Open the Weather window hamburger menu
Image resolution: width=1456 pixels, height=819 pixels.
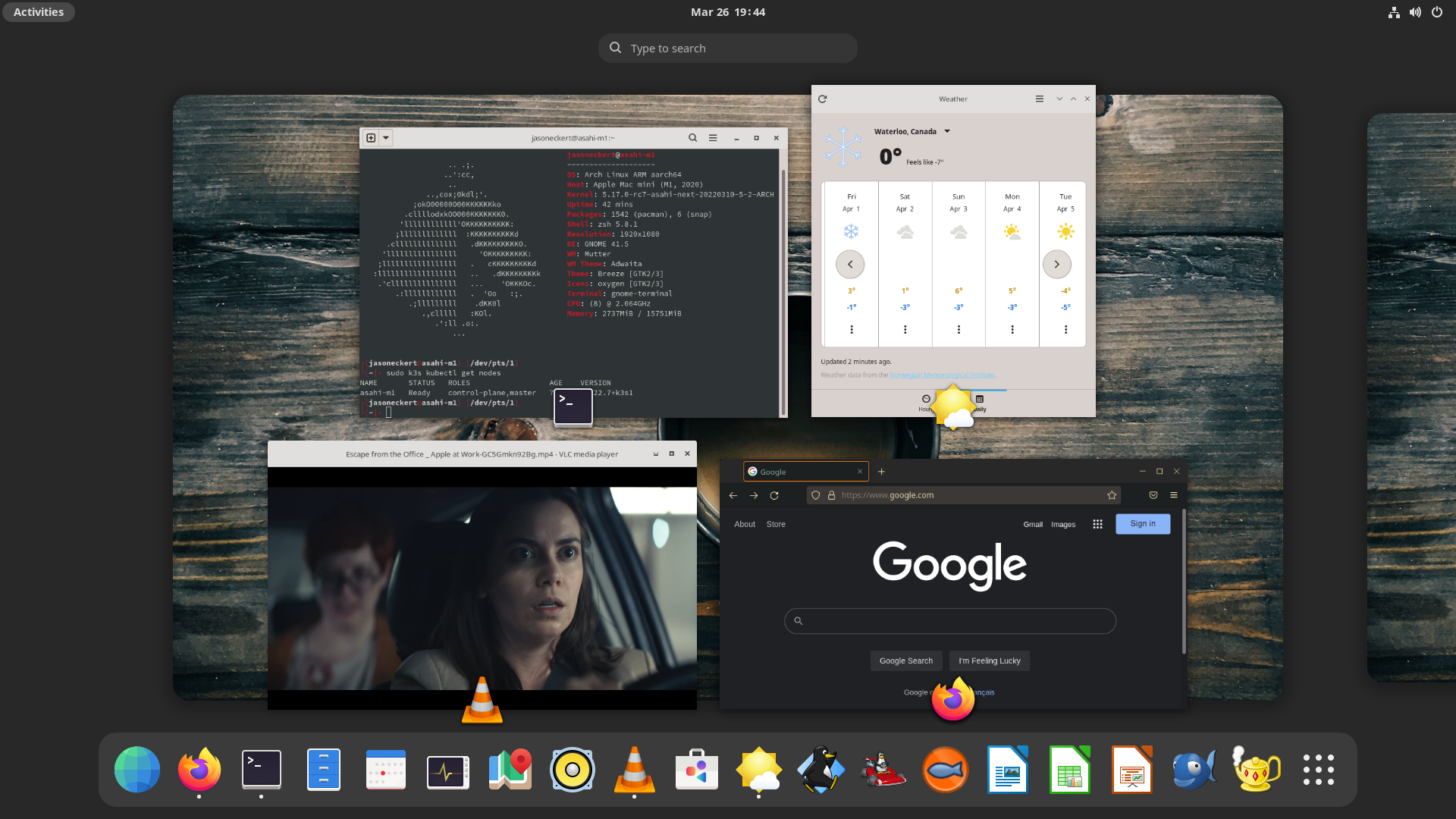(x=1040, y=99)
